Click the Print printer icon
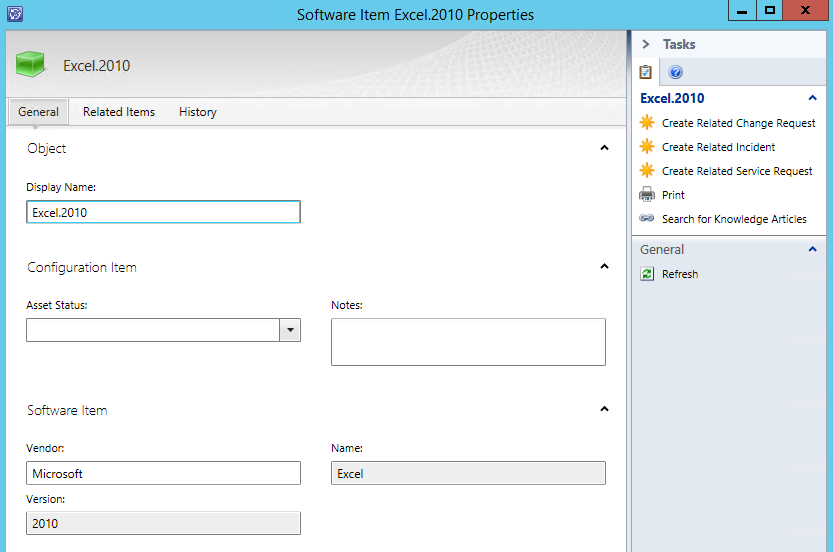Screen dimensions: 833x552 (647, 195)
